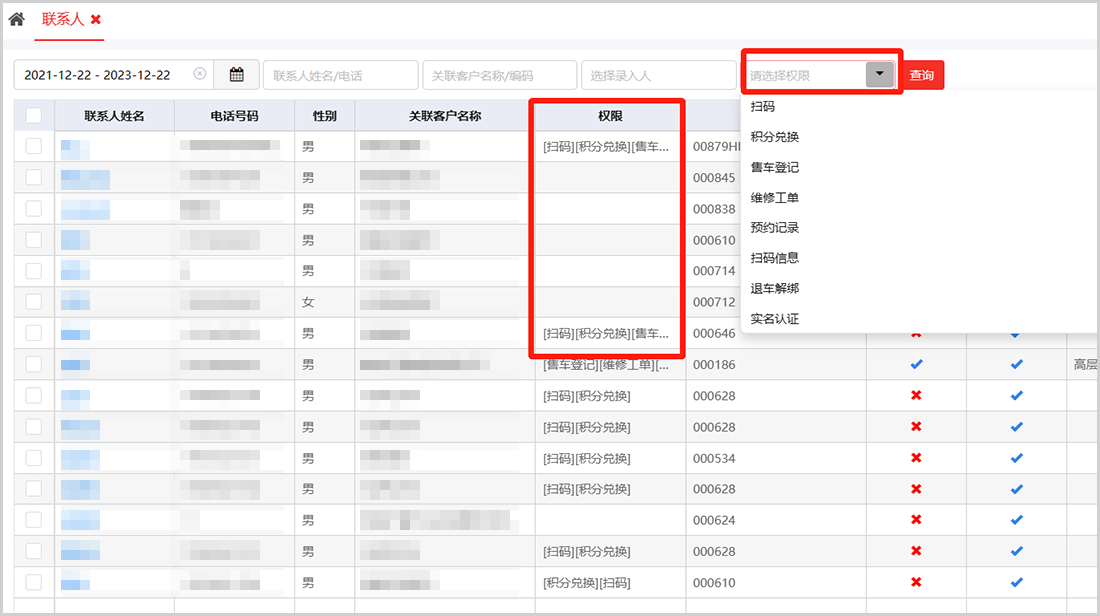The width and height of the screenshot is (1100, 616).
Task: Open the 选择录入人 selector field
Action: pyautogui.click(x=658, y=75)
